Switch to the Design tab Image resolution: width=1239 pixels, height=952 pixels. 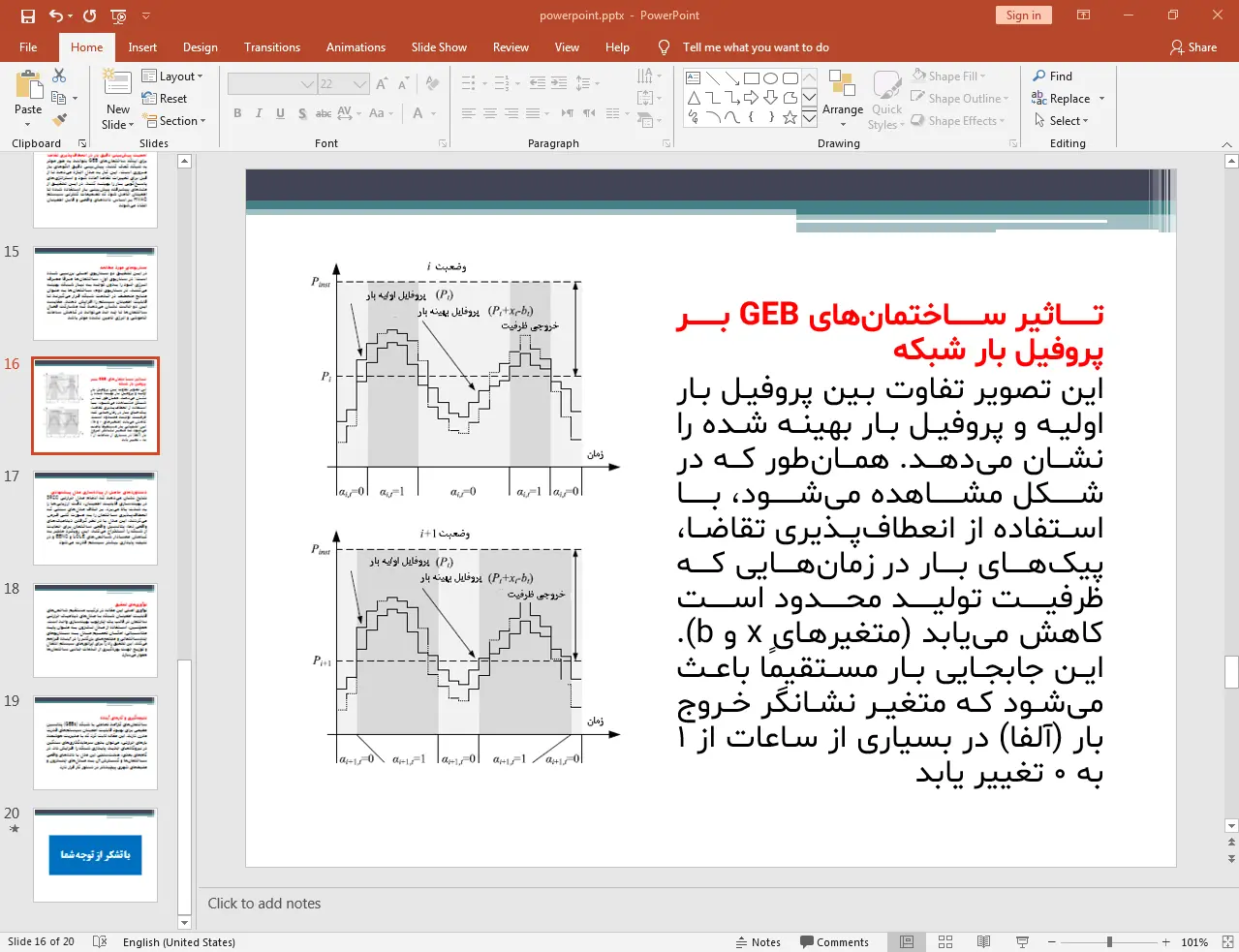[201, 47]
